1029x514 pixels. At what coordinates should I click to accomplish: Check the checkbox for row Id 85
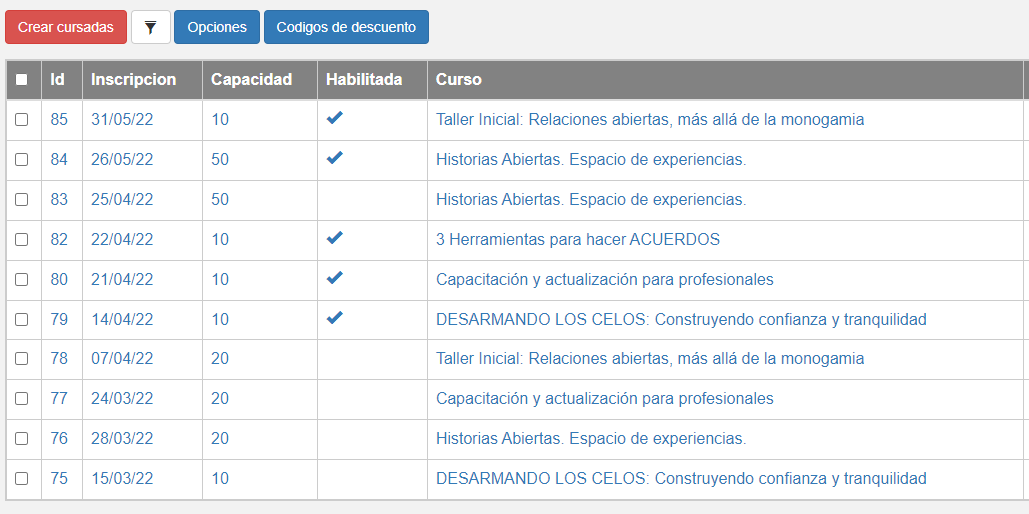[x=22, y=120]
